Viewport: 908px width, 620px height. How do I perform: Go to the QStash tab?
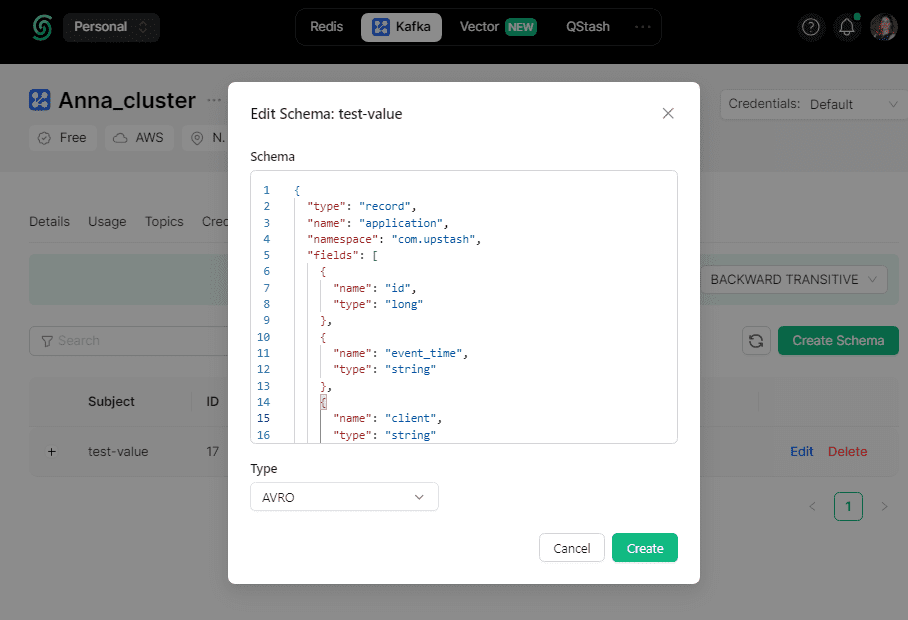tap(588, 27)
